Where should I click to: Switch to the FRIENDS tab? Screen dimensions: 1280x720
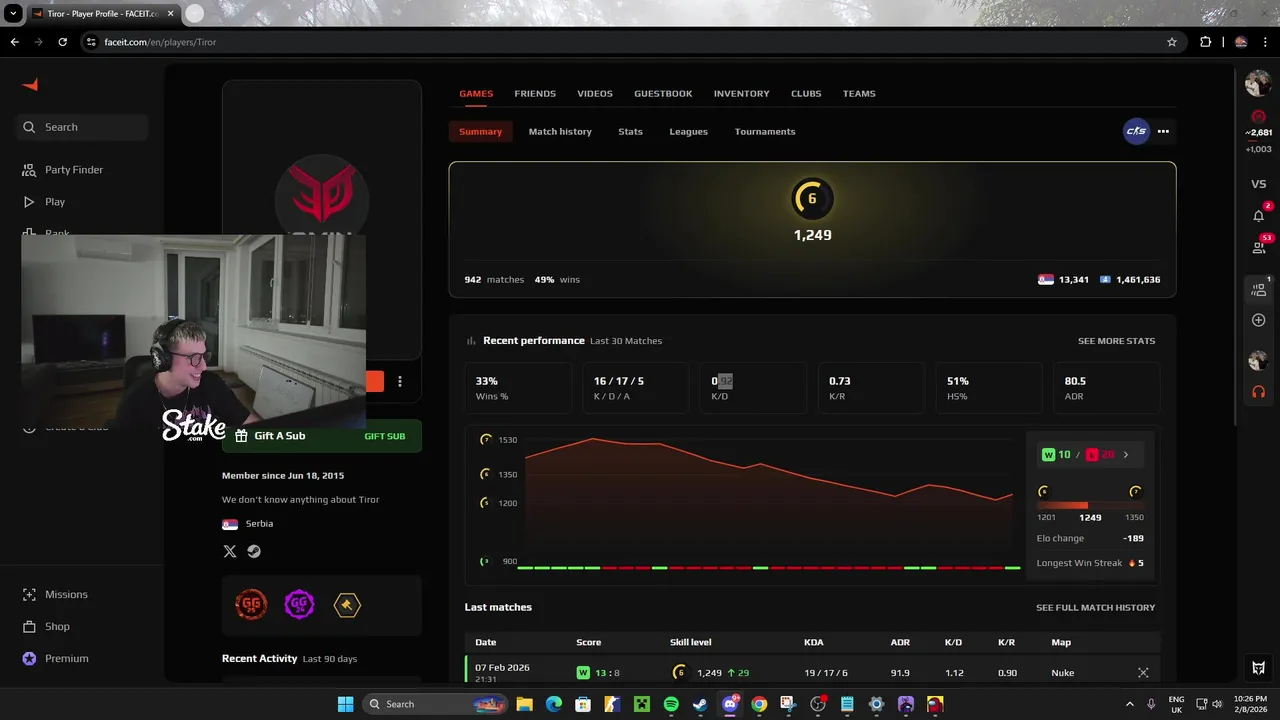[535, 93]
